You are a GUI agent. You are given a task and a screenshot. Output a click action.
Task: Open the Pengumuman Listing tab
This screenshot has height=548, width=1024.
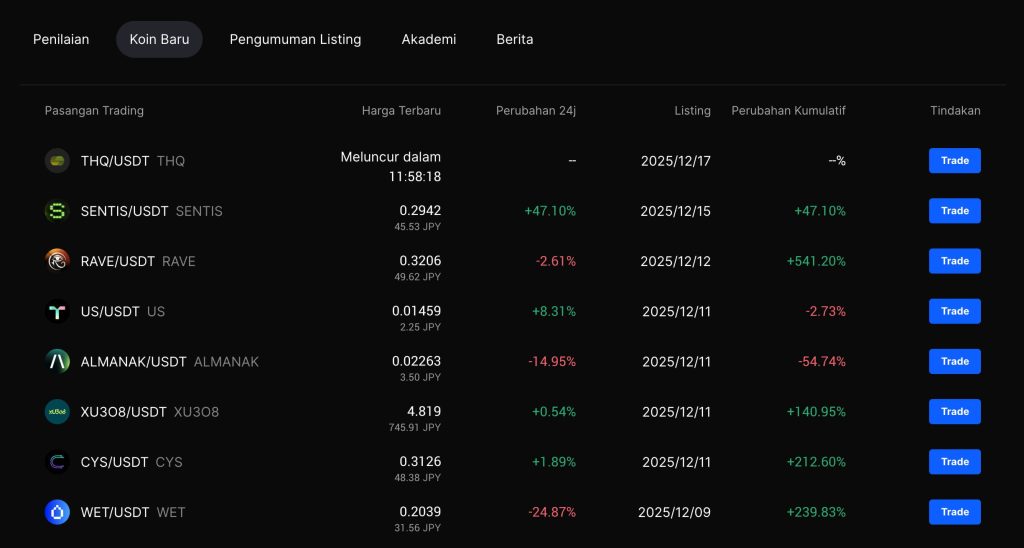point(295,39)
